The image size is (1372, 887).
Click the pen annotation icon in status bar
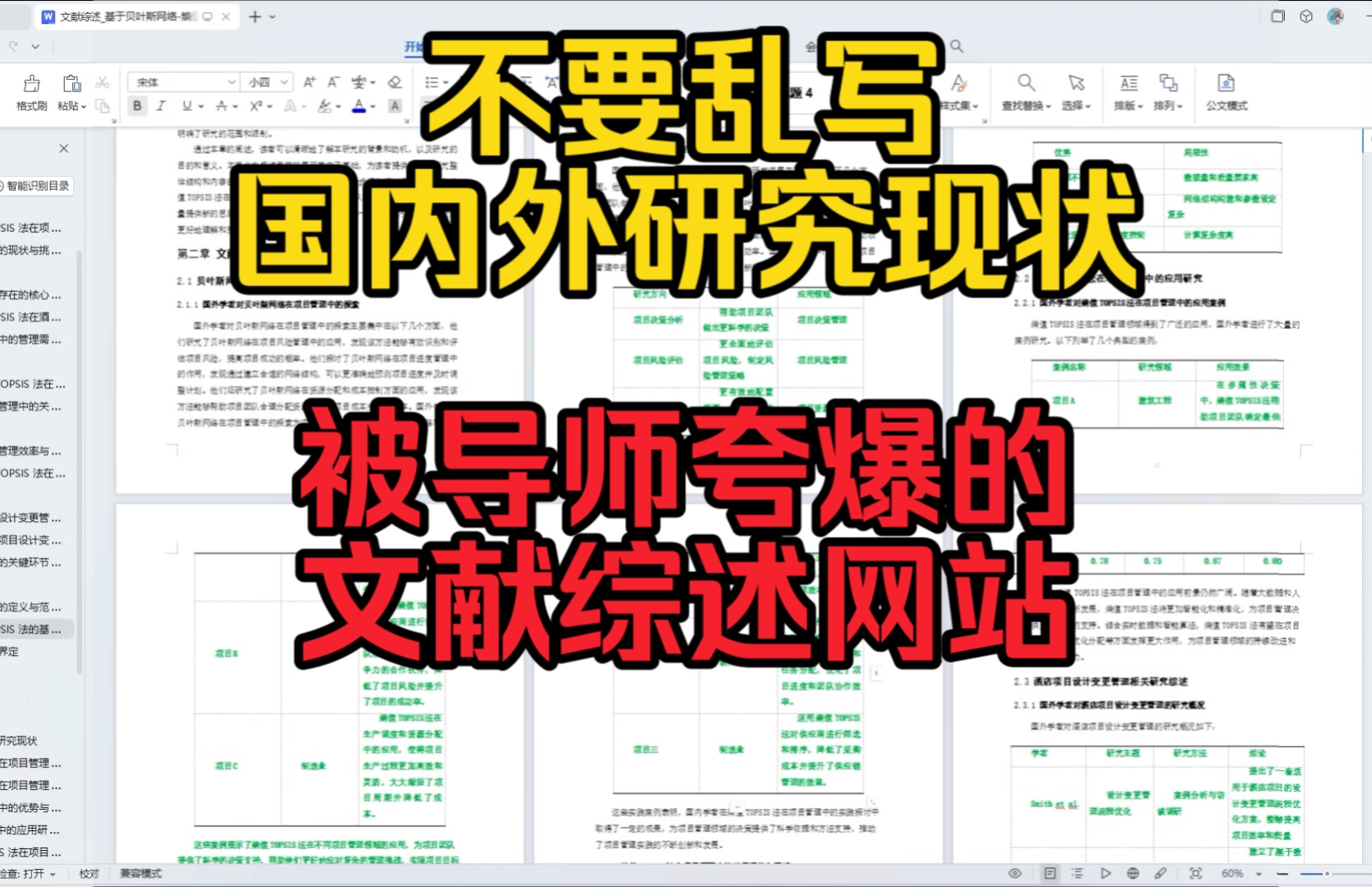tap(1161, 873)
